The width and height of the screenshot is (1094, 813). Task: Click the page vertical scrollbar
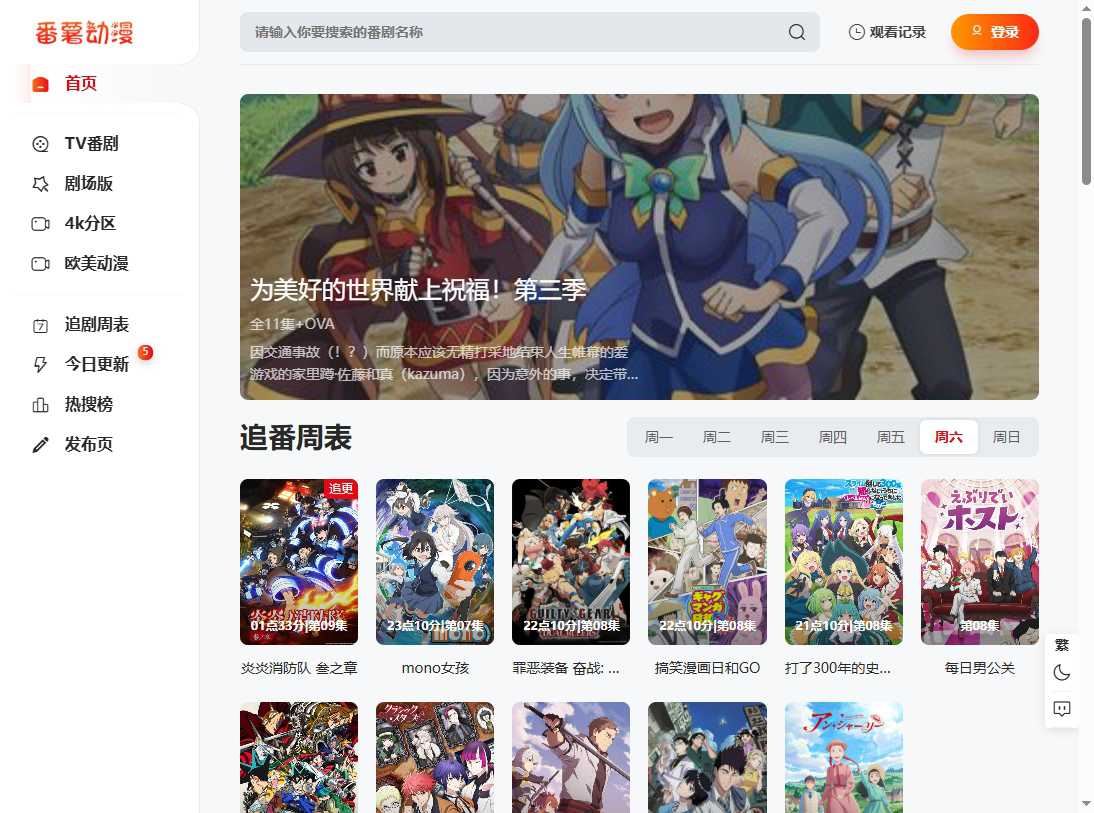click(1086, 100)
